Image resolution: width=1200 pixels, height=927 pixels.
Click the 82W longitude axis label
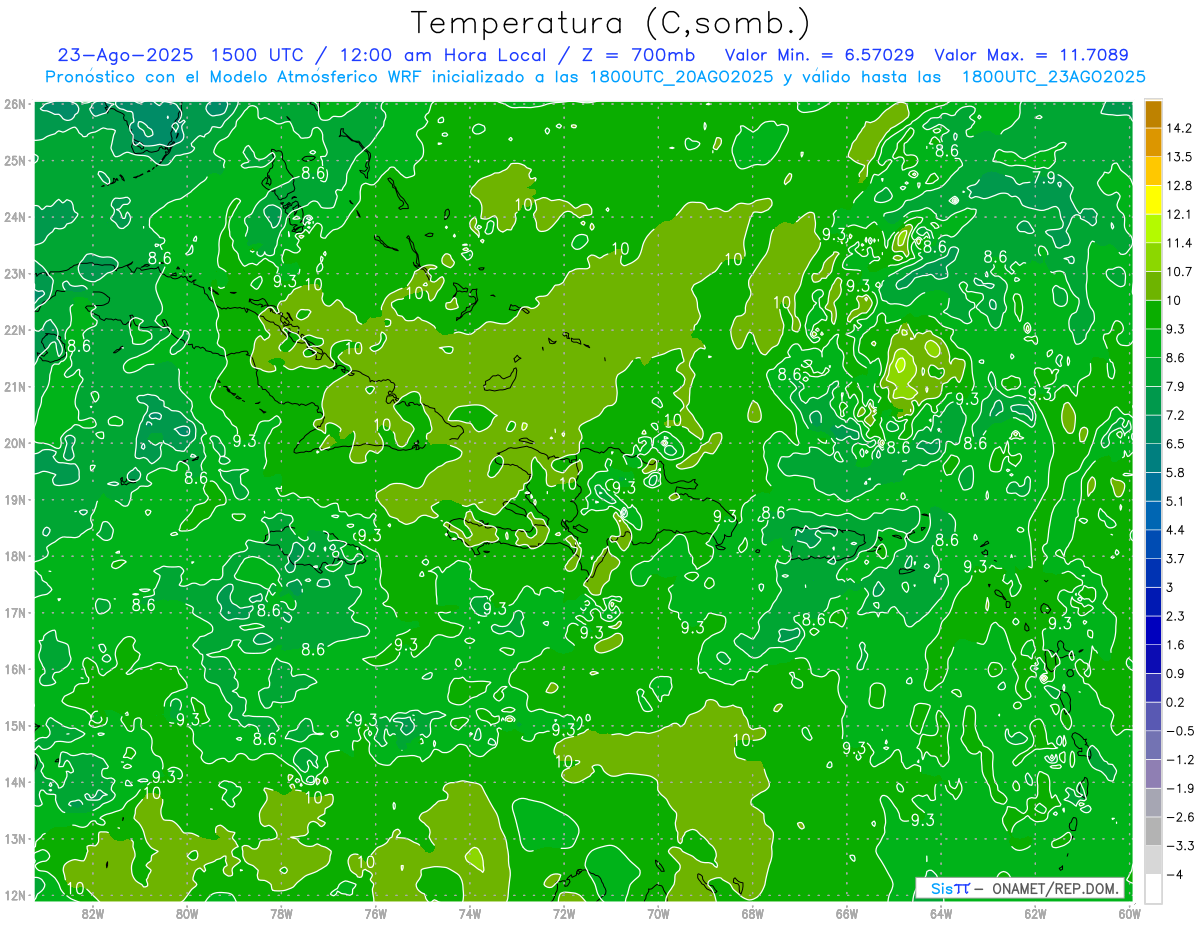[92, 913]
